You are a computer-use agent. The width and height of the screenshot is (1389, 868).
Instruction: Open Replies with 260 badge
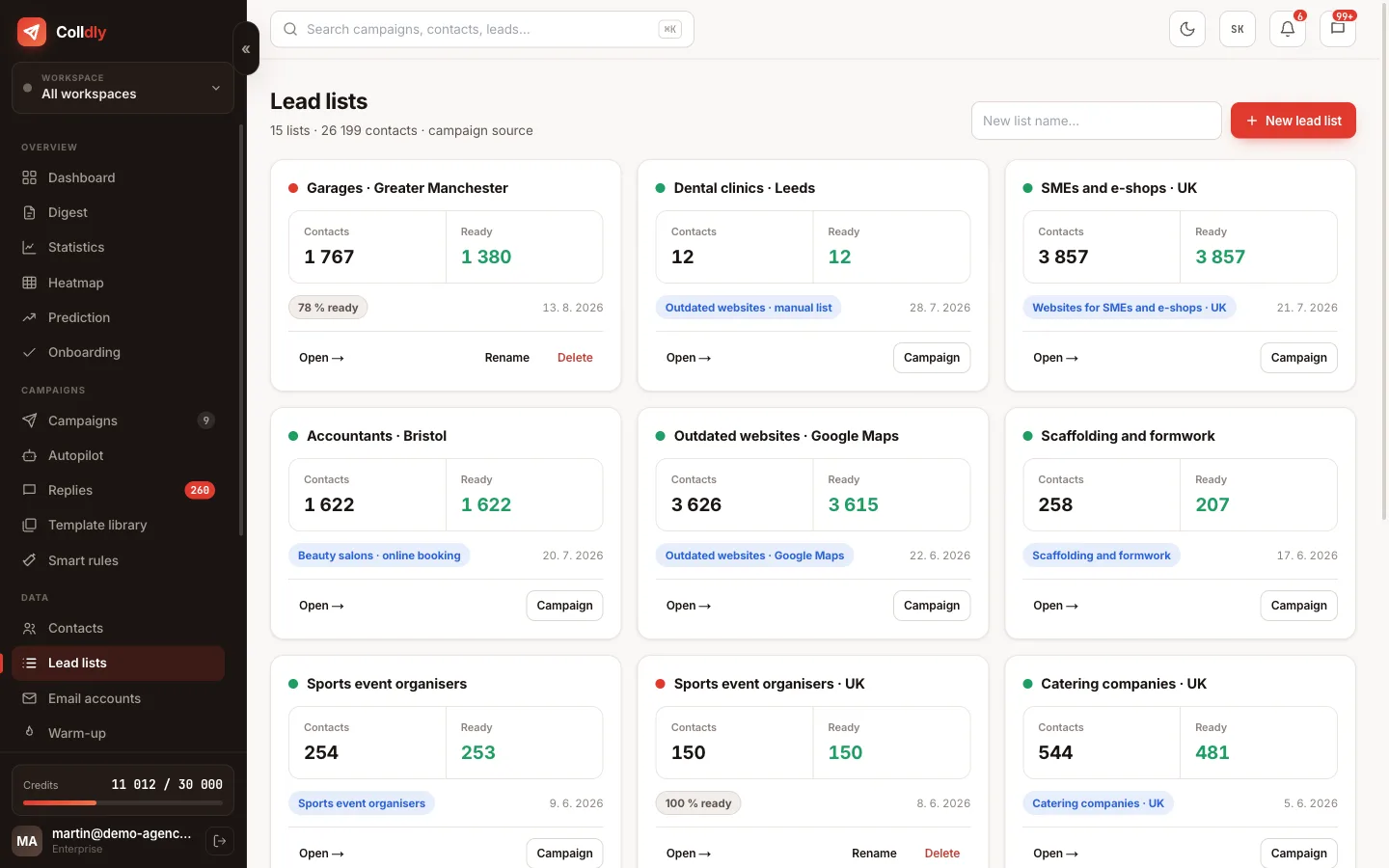click(118, 490)
